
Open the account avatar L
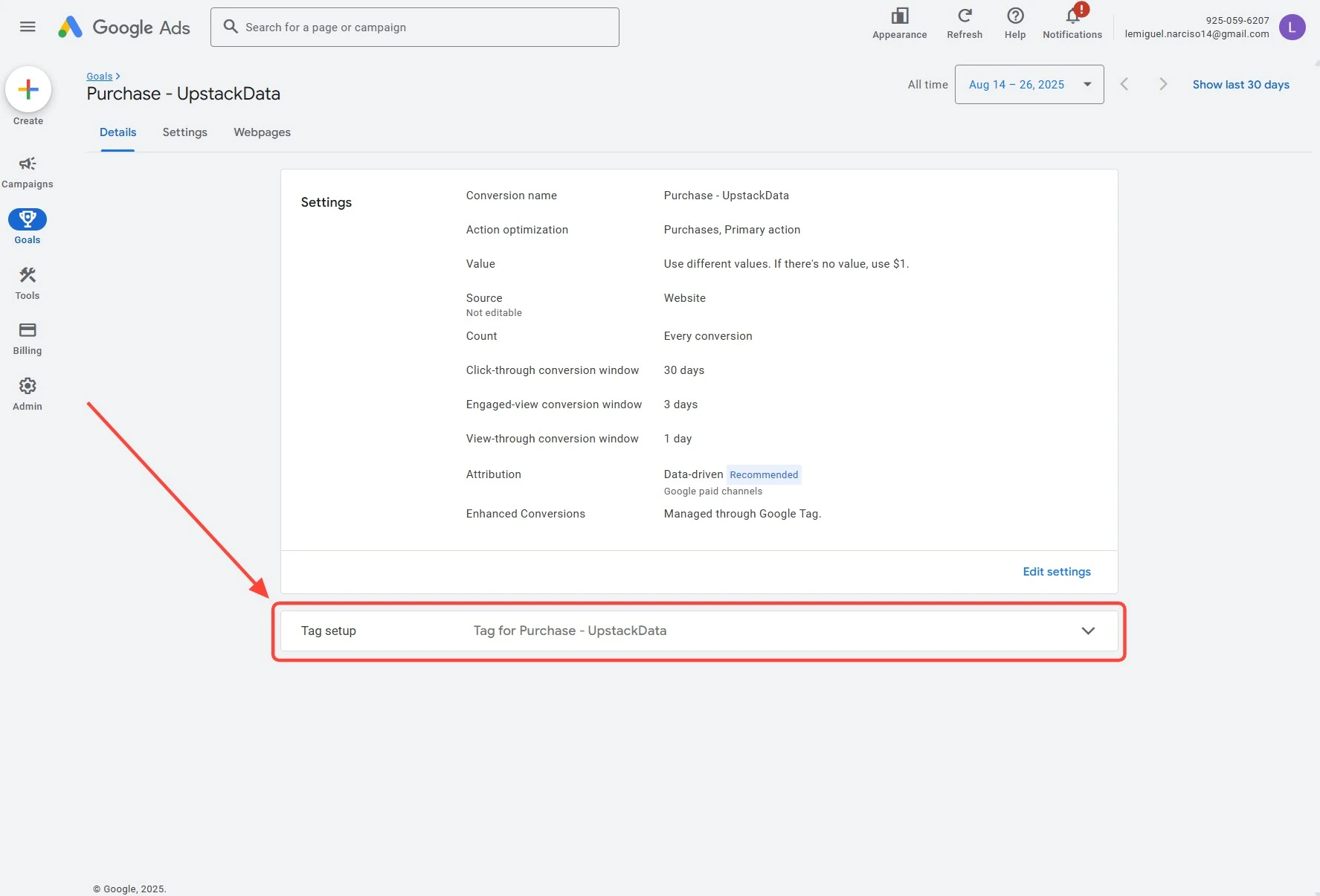click(x=1292, y=28)
